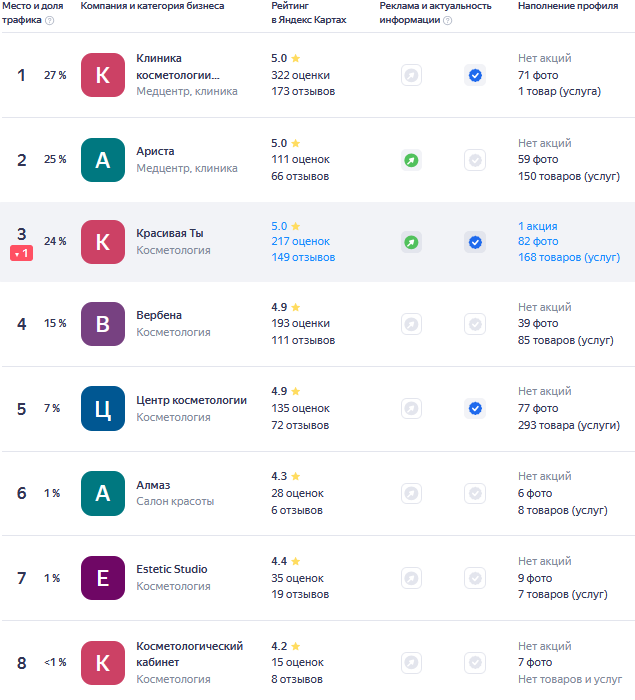Click the advertising arrow icon in Клиника косметологии row
Viewport: 635px width, 700px height.
pos(411,75)
